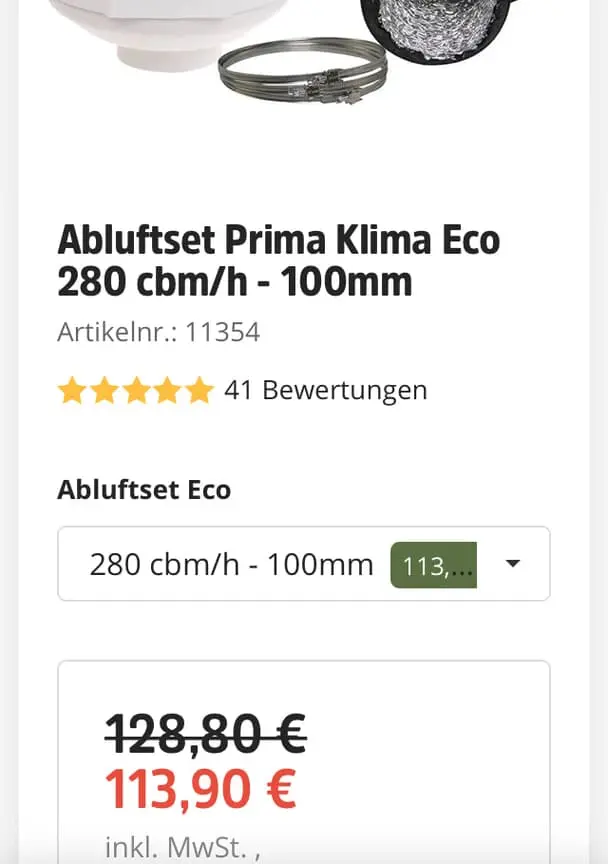
Task: Expand the Abluftset Eco dropdown arrow
Action: [x=513, y=564]
